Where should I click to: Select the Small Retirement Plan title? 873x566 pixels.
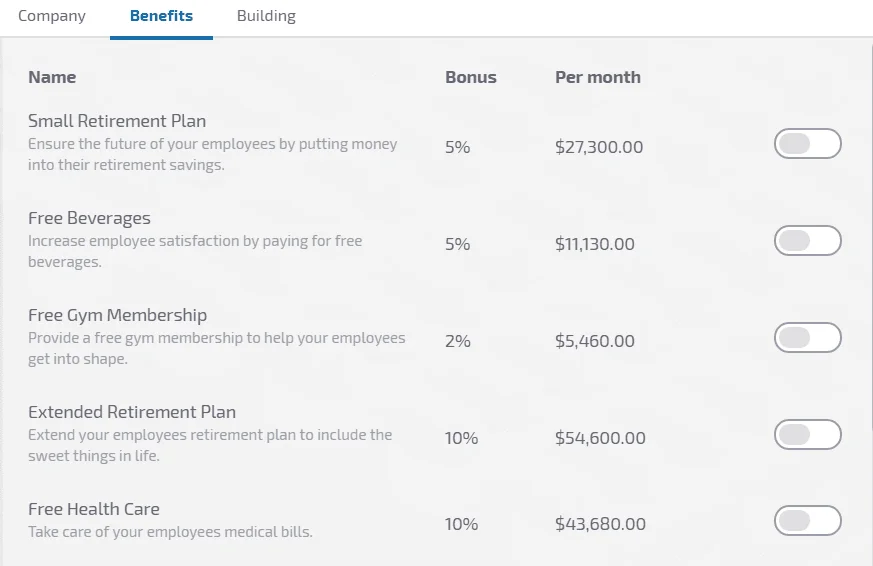117,121
